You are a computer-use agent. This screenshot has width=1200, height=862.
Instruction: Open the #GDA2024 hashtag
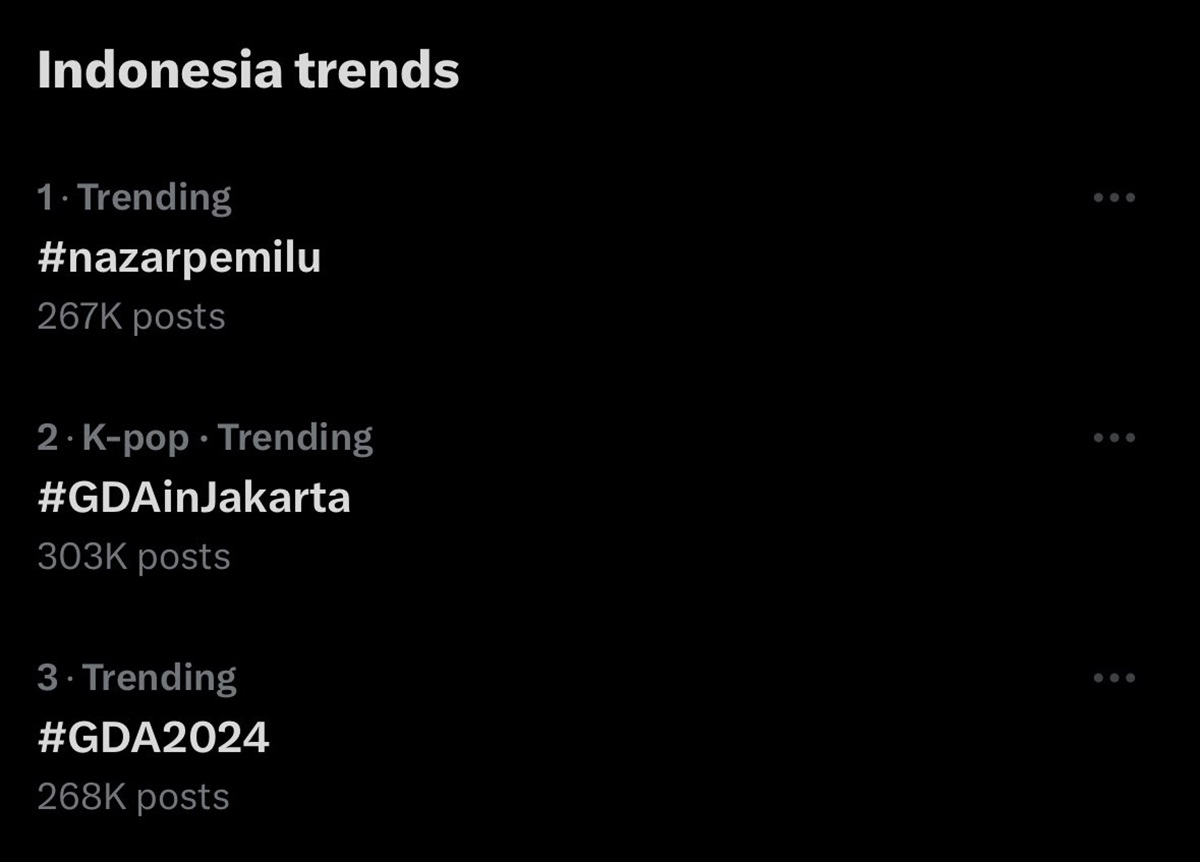pos(152,737)
